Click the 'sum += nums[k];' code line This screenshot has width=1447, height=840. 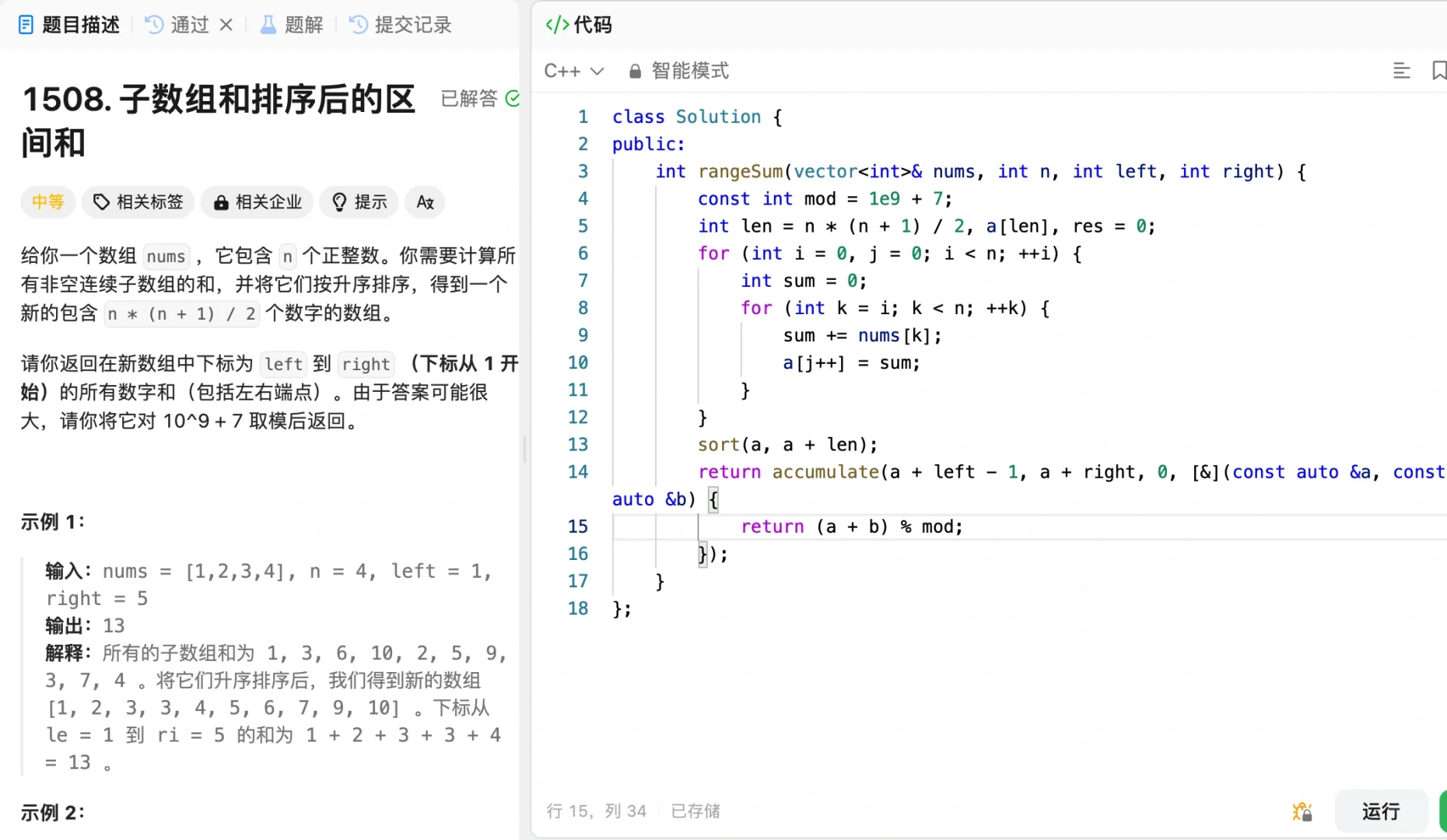tap(862, 335)
